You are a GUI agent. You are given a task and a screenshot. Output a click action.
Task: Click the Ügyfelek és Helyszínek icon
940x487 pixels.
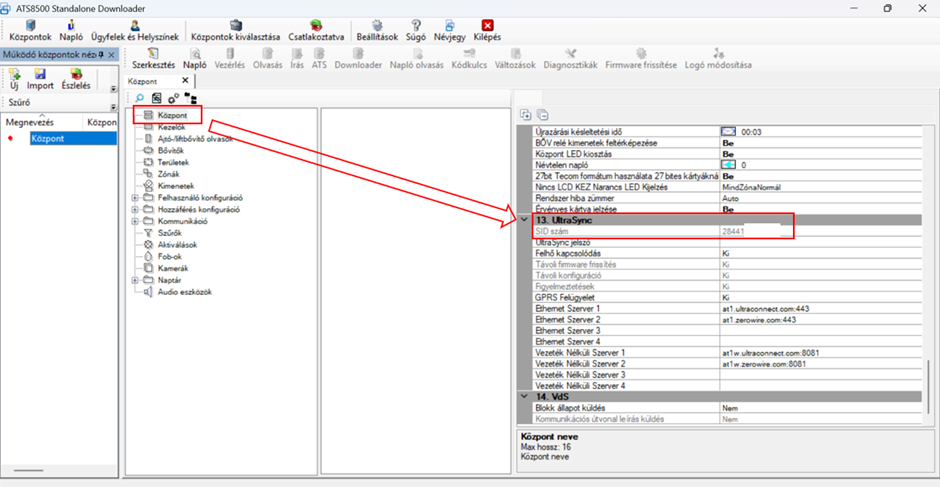(134, 25)
